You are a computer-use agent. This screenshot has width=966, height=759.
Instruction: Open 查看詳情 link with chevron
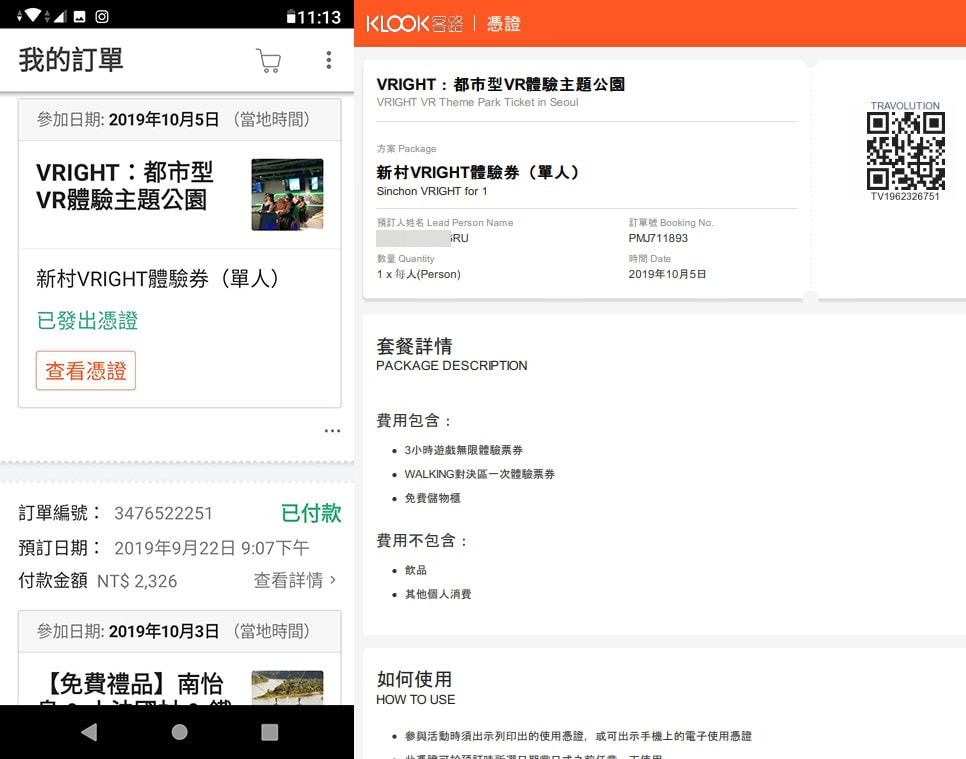pyautogui.click(x=295, y=580)
